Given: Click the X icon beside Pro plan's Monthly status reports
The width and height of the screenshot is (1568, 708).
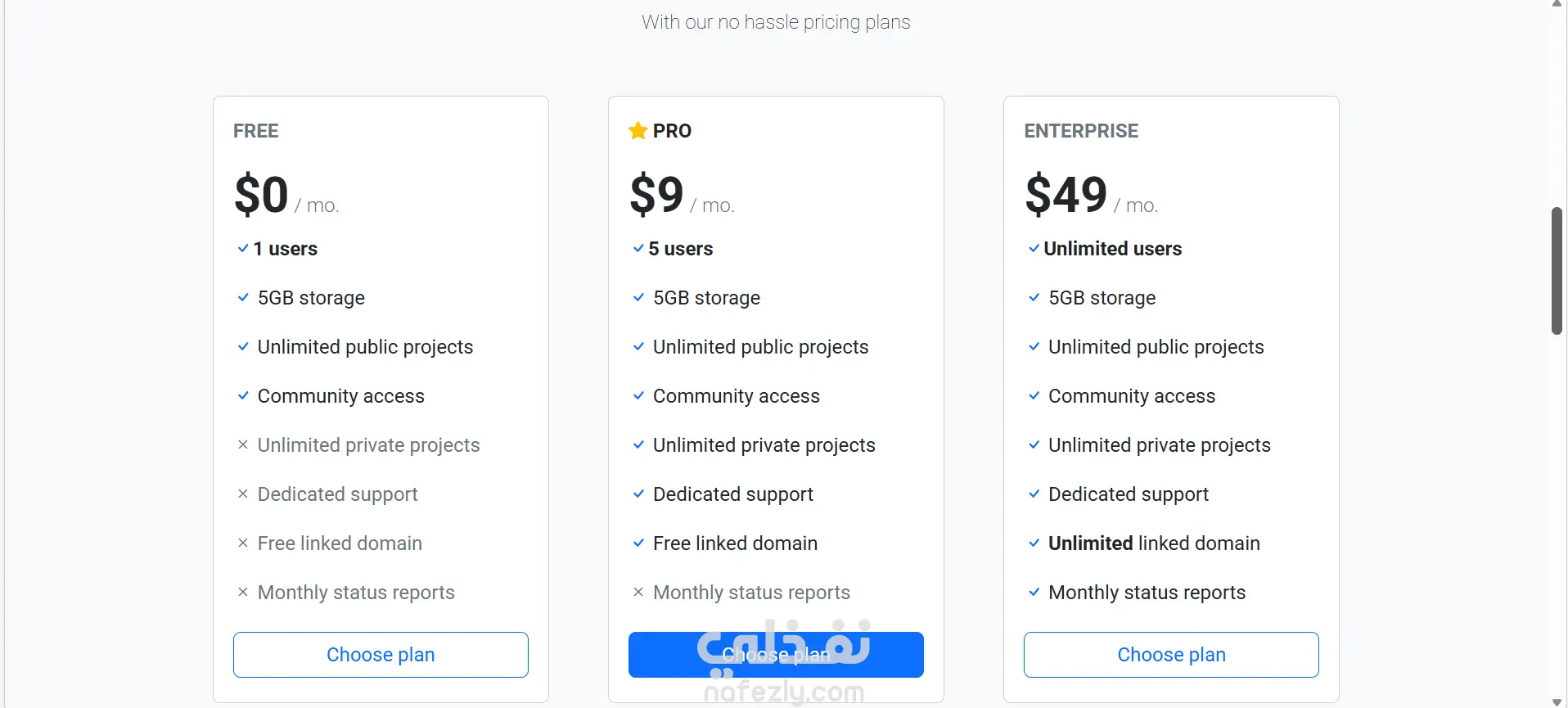Looking at the screenshot, I should (638, 592).
